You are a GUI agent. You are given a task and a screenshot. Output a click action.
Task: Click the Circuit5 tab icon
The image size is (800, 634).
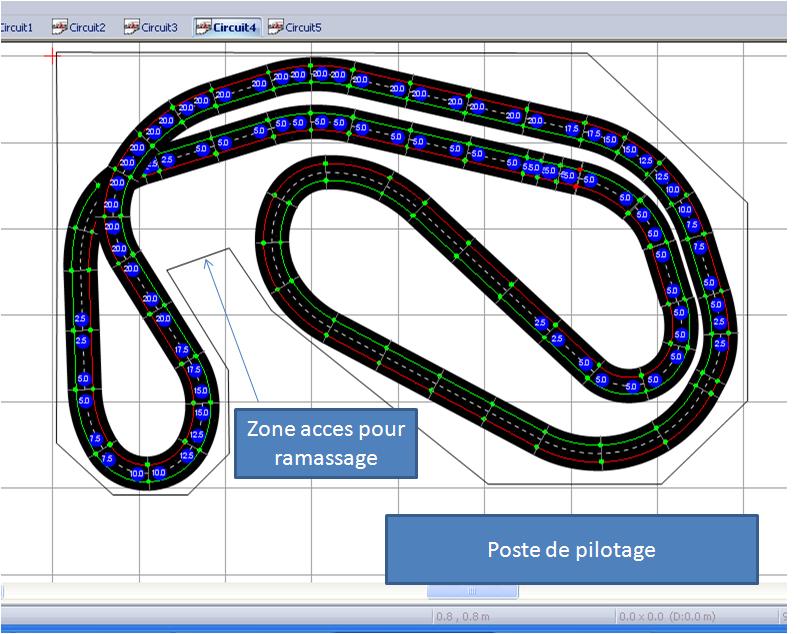click(x=275, y=28)
